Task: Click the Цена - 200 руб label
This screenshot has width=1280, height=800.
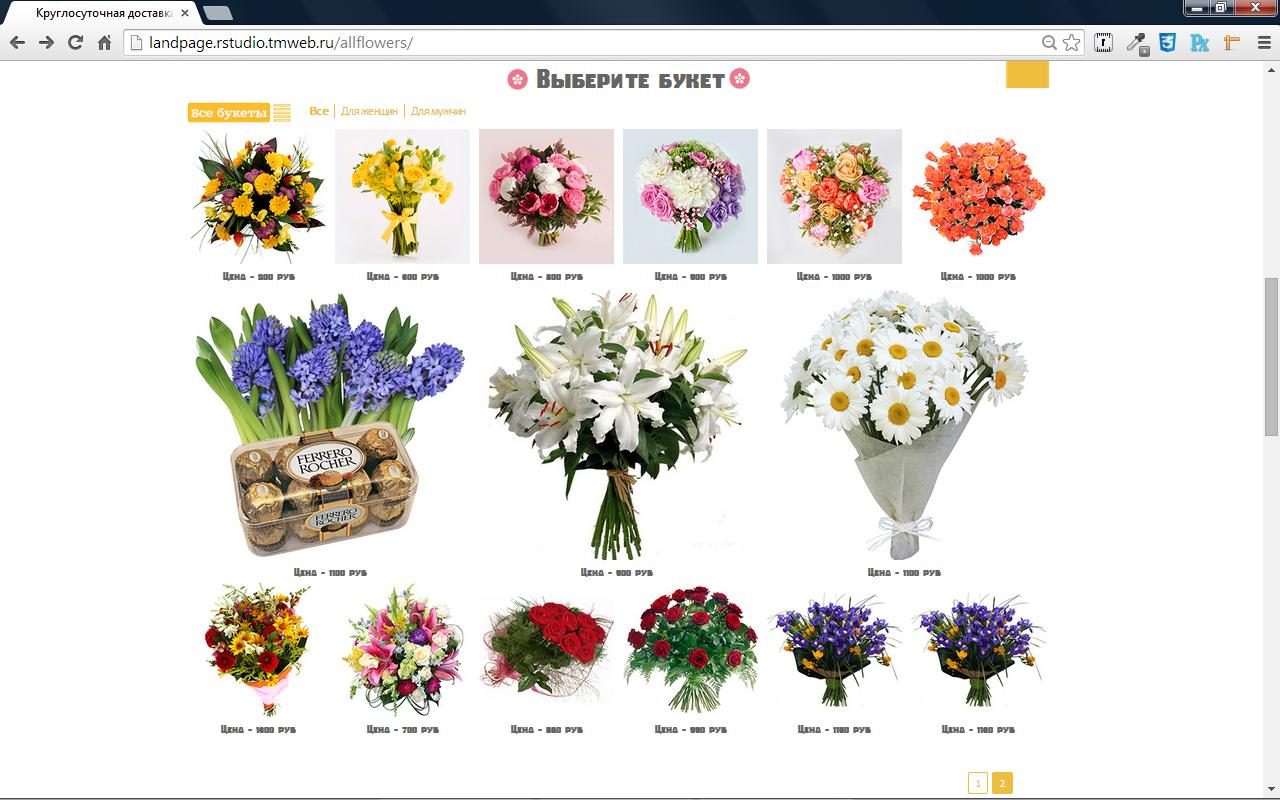Action: 259,276
